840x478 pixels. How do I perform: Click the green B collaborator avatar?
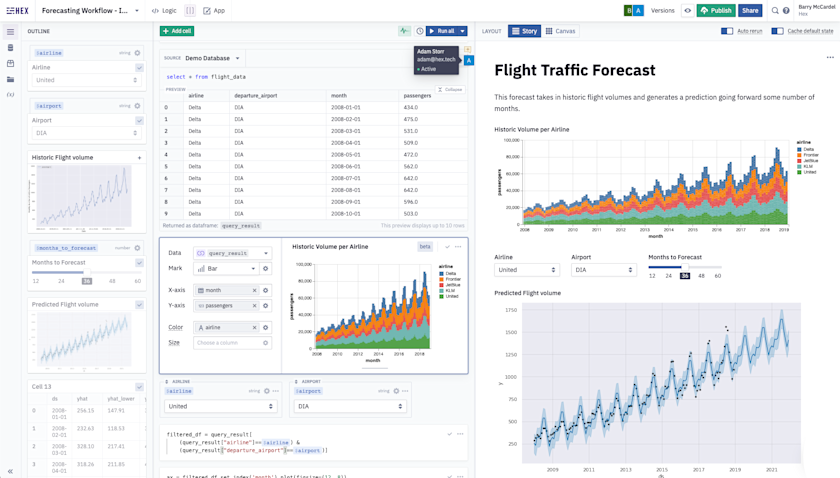(628, 11)
